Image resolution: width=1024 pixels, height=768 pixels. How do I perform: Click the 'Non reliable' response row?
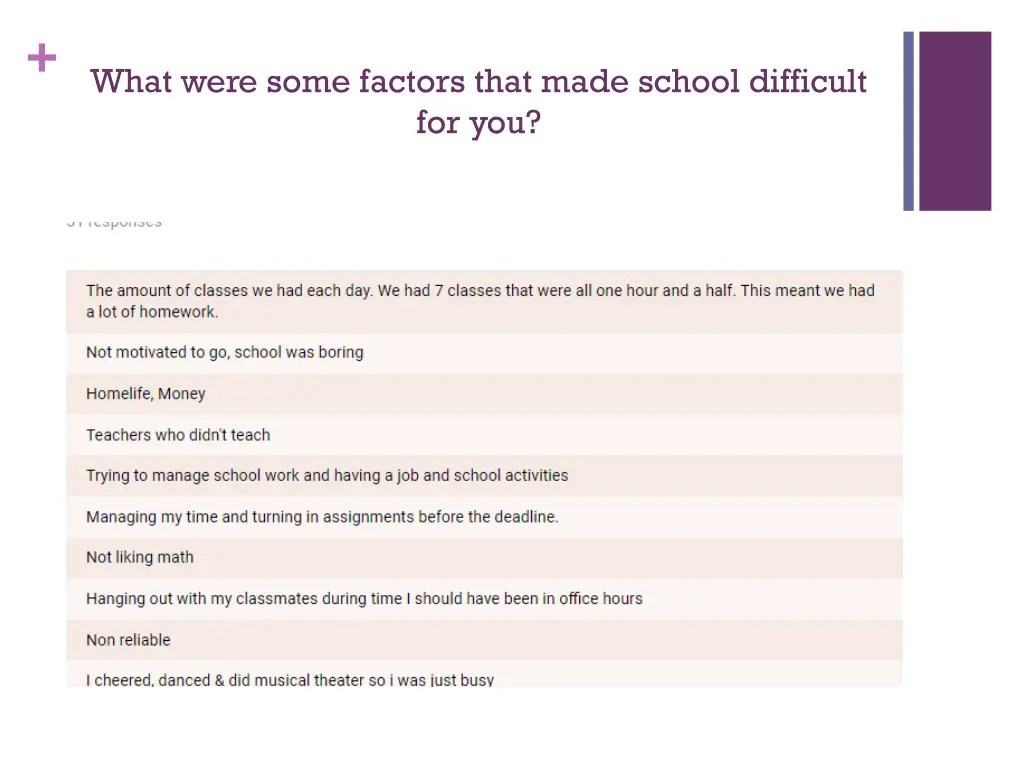tap(484, 640)
